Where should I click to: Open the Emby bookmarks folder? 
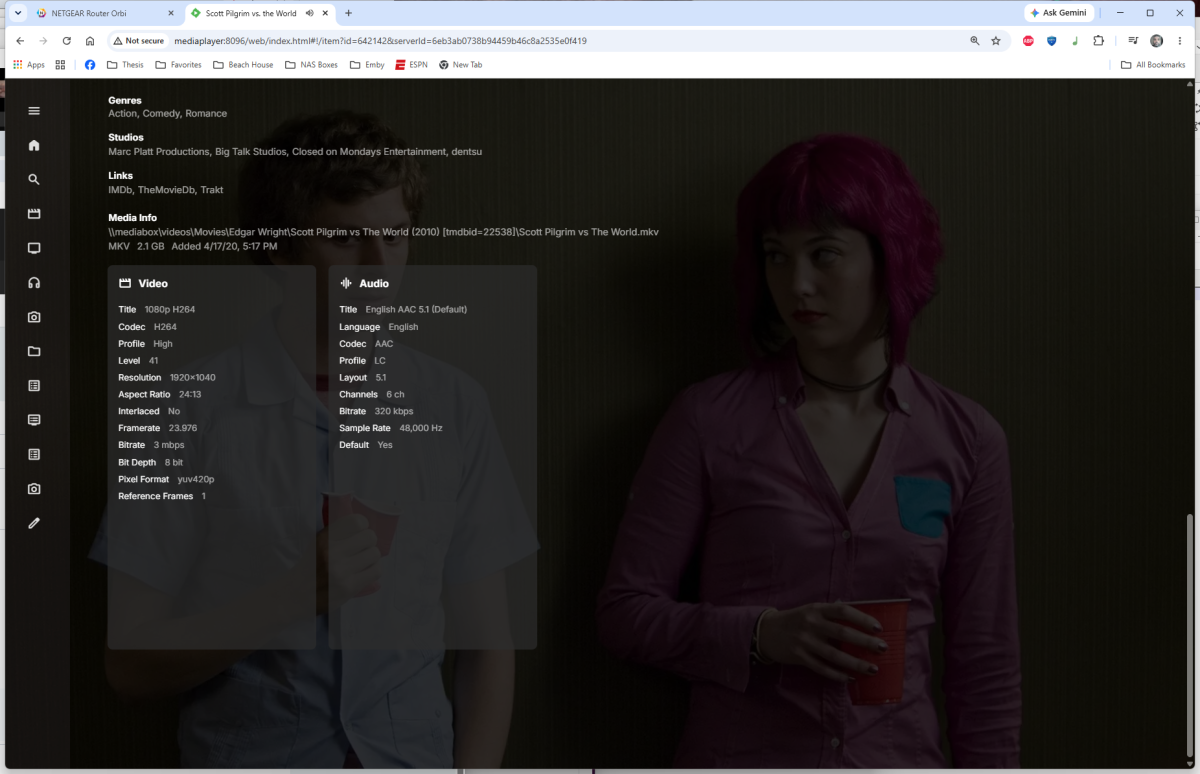(x=367, y=64)
